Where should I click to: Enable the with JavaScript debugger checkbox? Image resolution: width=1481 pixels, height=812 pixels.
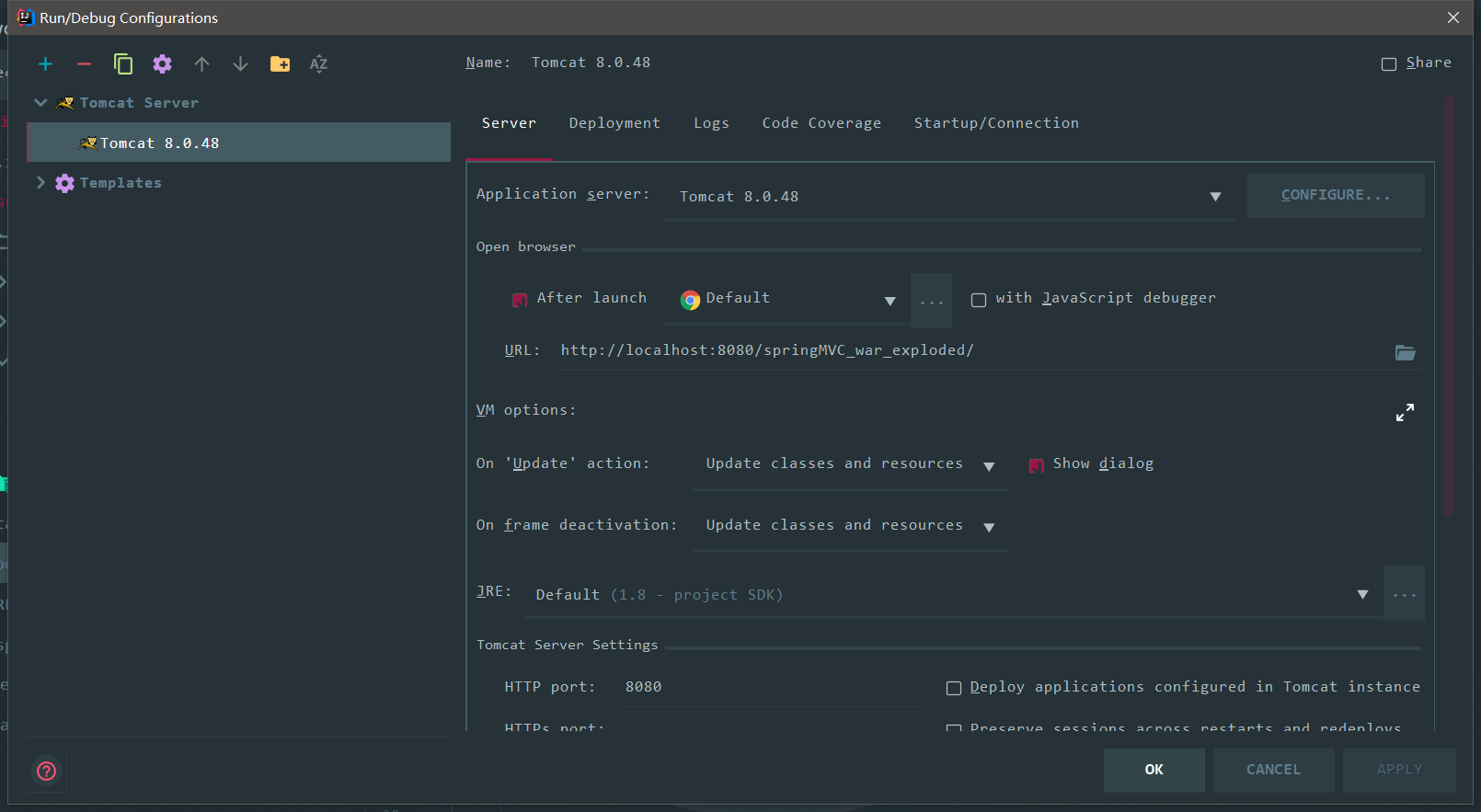979,300
